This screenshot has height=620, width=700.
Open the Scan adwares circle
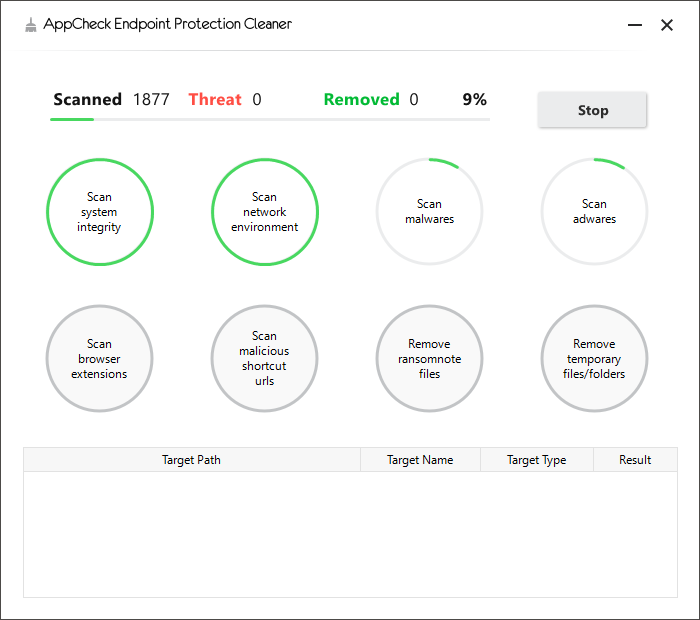pyautogui.click(x=594, y=212)
